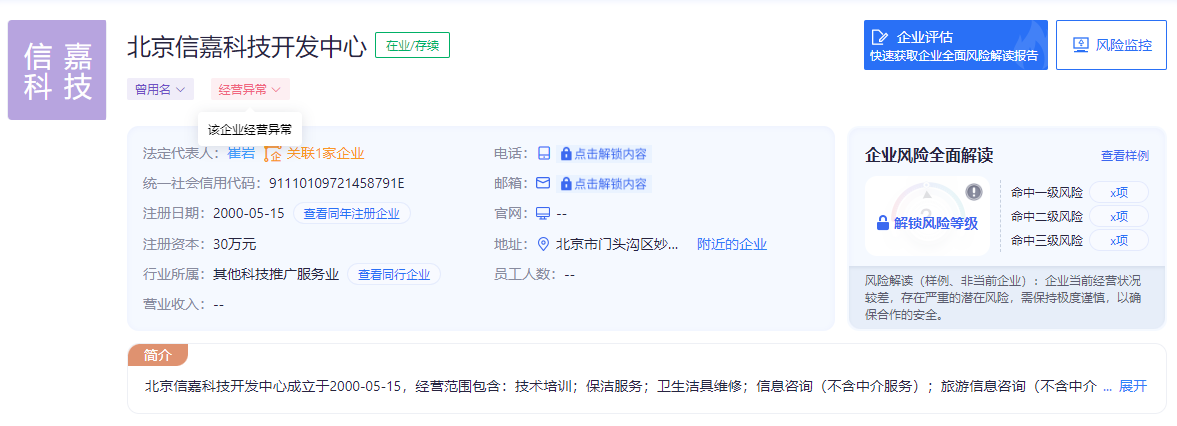Screen dimensions: 1177x426
Task: Click 查看同行企业 button
Action: [394, 274]
